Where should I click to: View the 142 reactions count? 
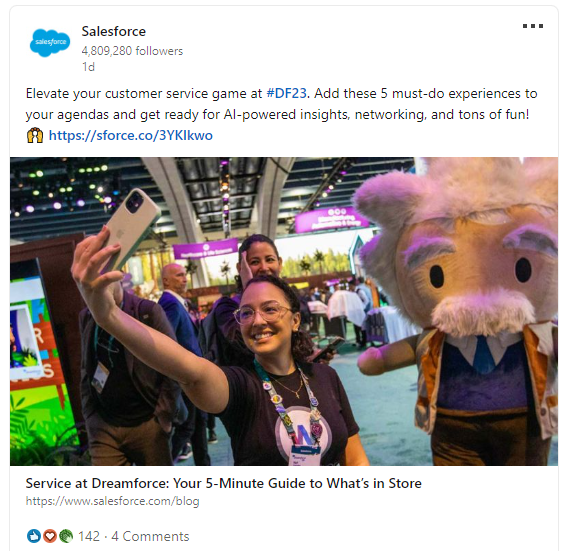(89, 536)
